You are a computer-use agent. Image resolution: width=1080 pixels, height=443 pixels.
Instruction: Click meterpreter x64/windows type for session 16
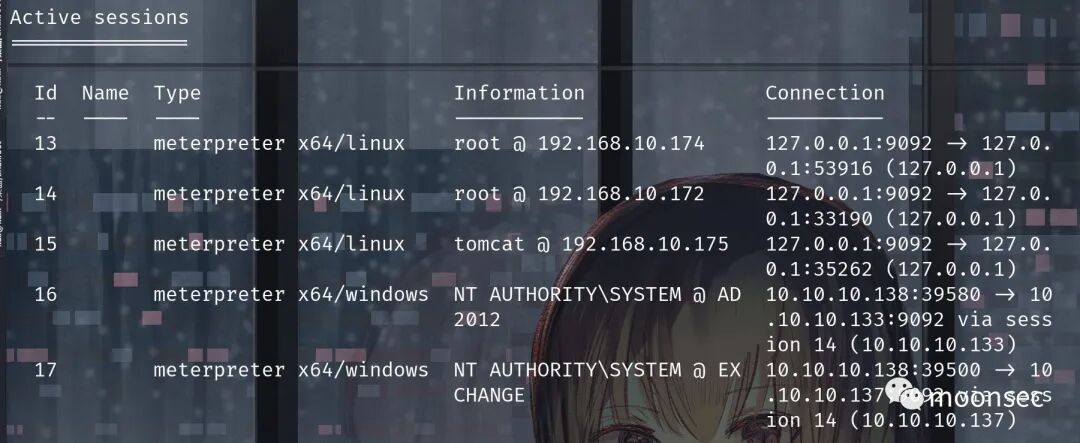pyautogui.click(x=291, y=294)
